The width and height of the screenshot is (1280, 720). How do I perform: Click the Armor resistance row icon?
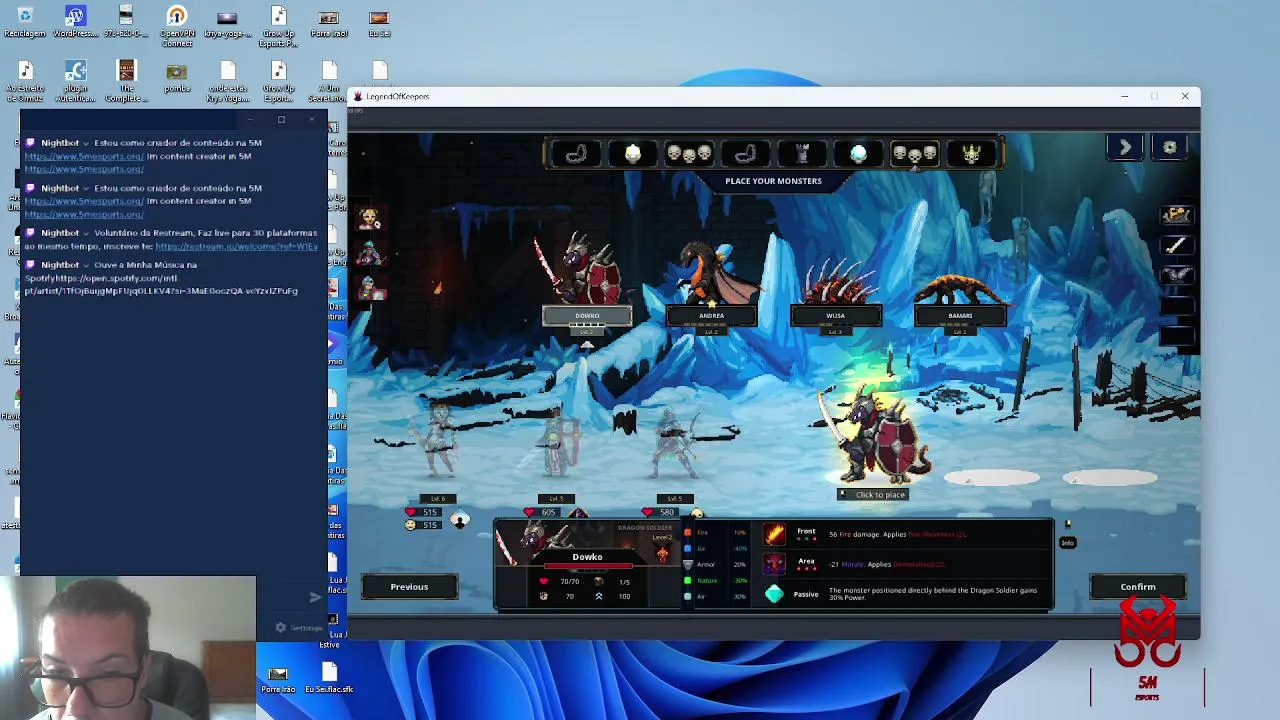[687, 564]
